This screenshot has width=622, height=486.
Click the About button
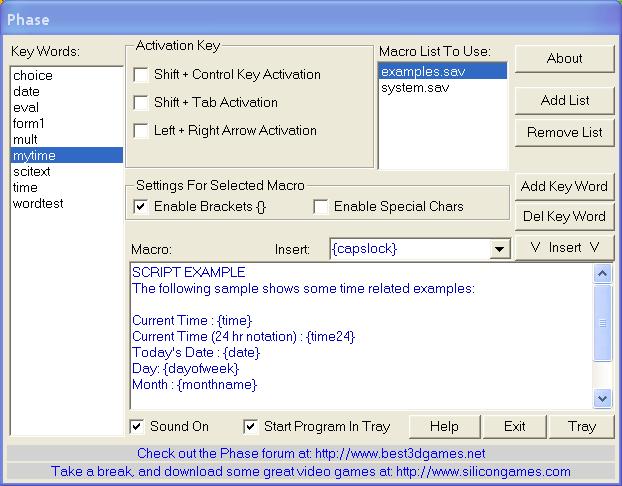564,59
